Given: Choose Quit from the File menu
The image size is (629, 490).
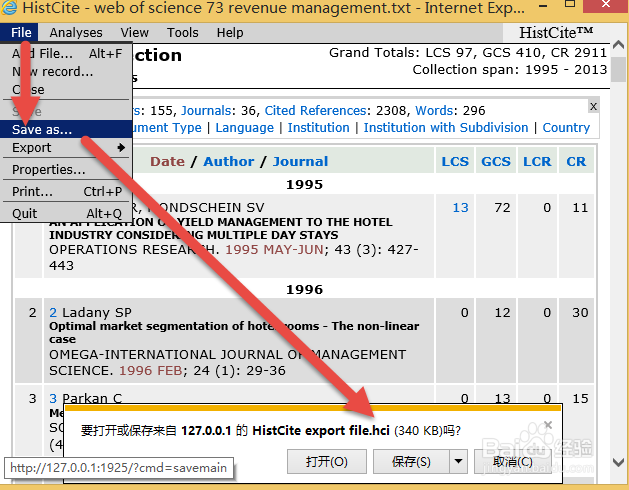Looking at the screenshot, I should tap(66, 213).
